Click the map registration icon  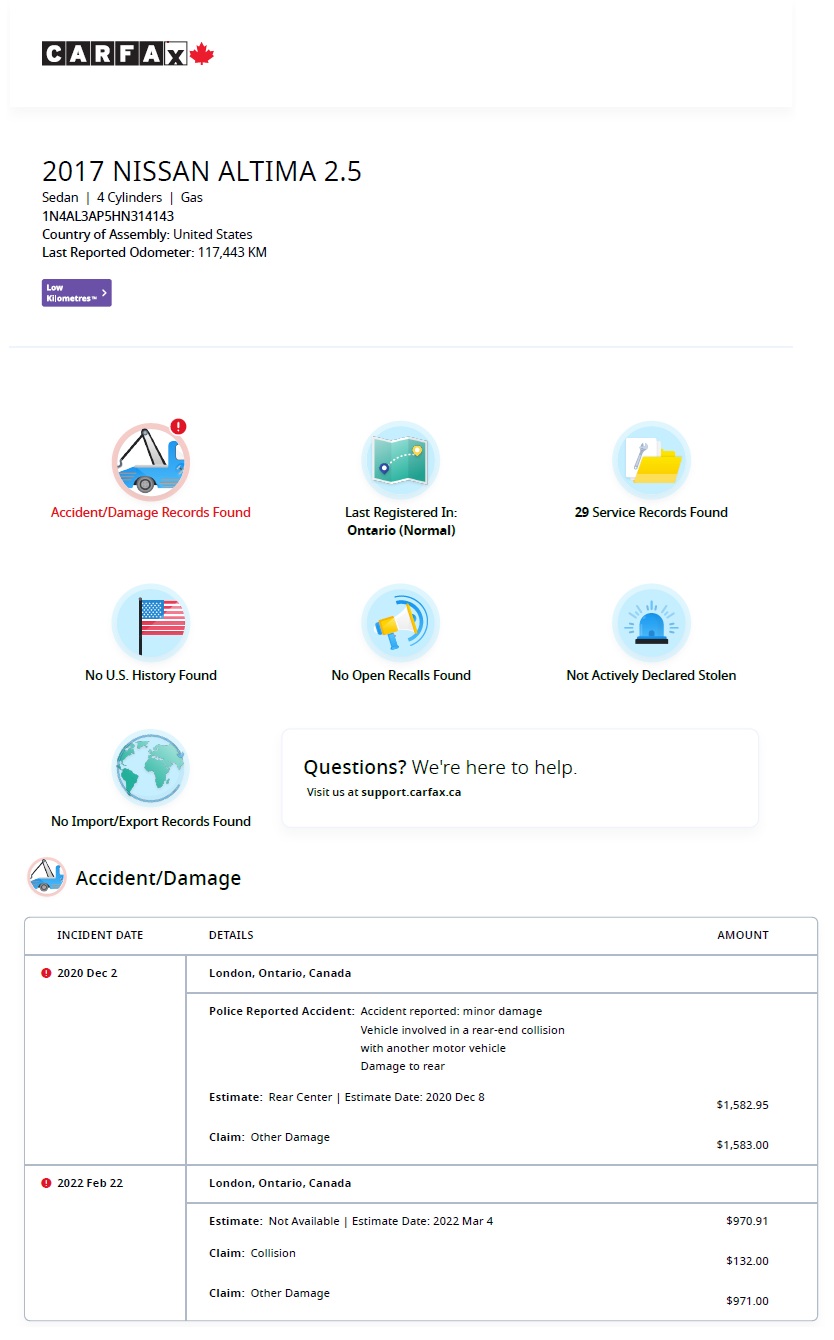pos(400,461)
